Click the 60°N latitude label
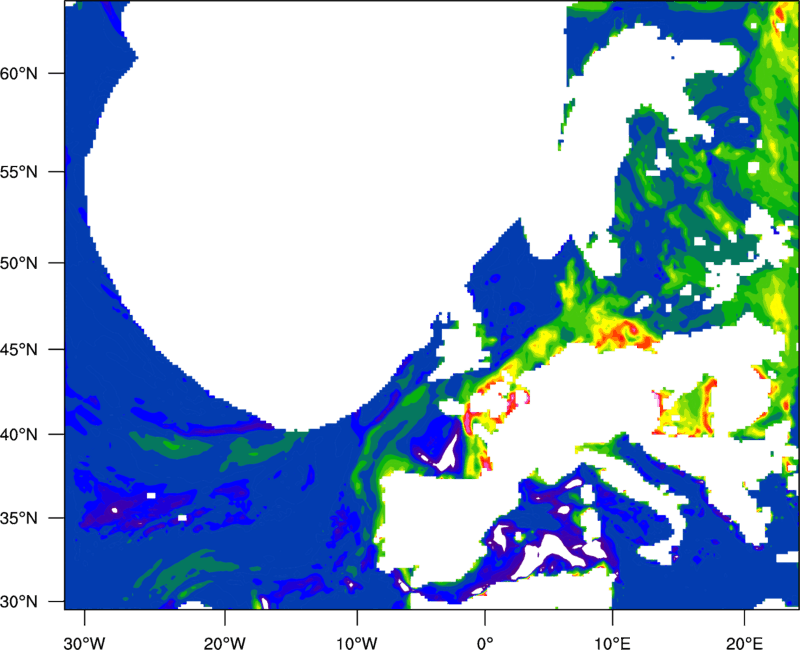The image size is (800, 650). pyautogui.click(x=19, y=73)
